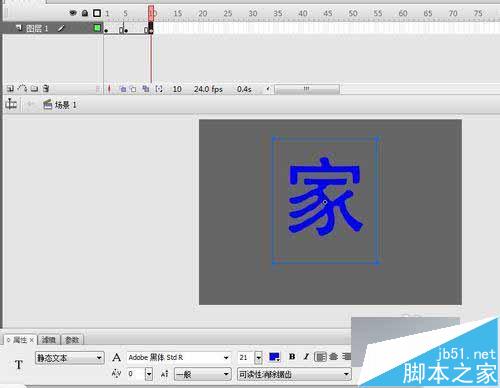Screen dimensions: 500x388
Task: Open the 一般 character position dropdown
Action: click(202, 374)
